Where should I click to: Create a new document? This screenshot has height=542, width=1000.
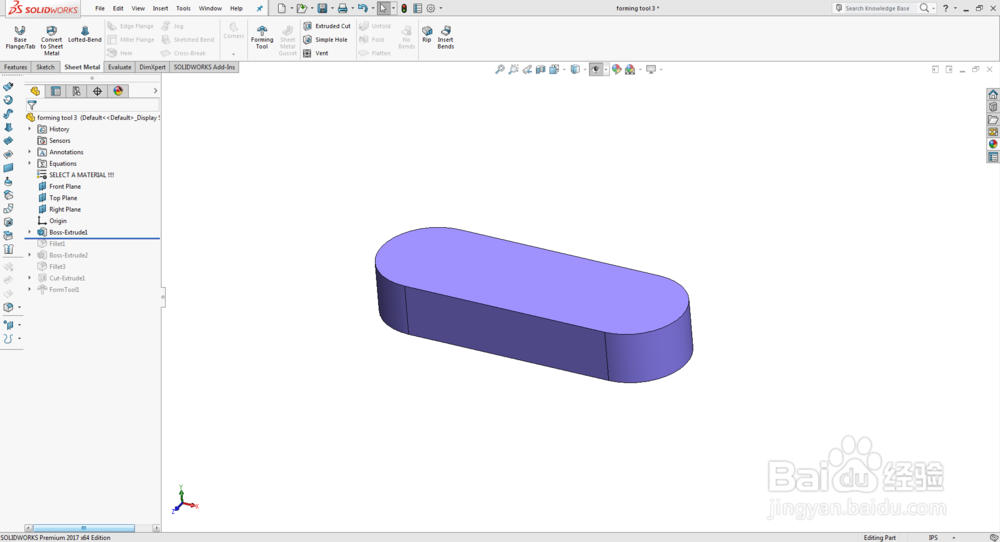click(x=282, y=8)
